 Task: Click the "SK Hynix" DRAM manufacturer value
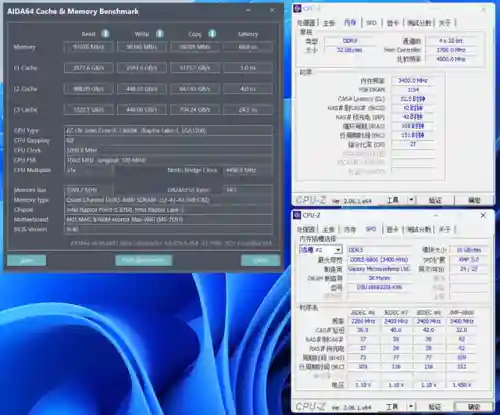379,278
